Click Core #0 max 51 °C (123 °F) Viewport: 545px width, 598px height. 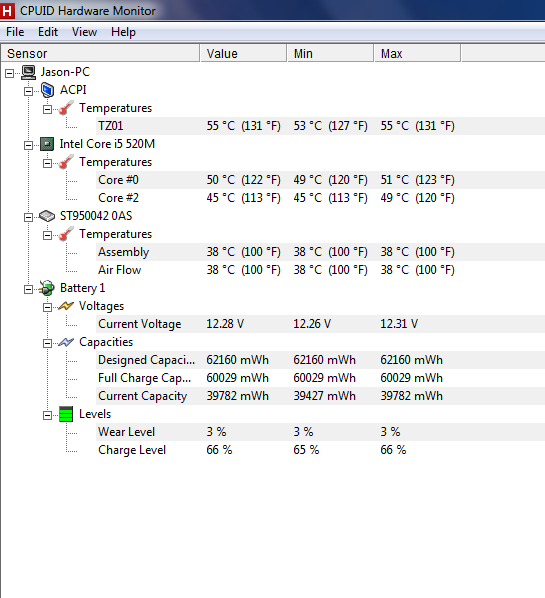pyautogui.click(x=417, y=180)
